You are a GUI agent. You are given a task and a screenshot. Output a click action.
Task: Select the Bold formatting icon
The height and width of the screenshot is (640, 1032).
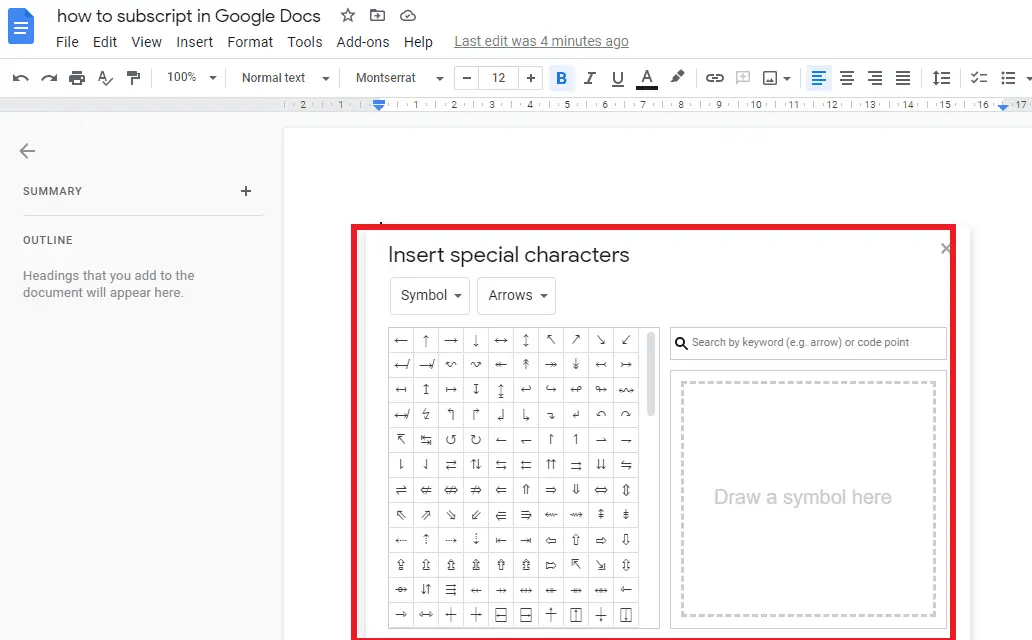[561, 77]
